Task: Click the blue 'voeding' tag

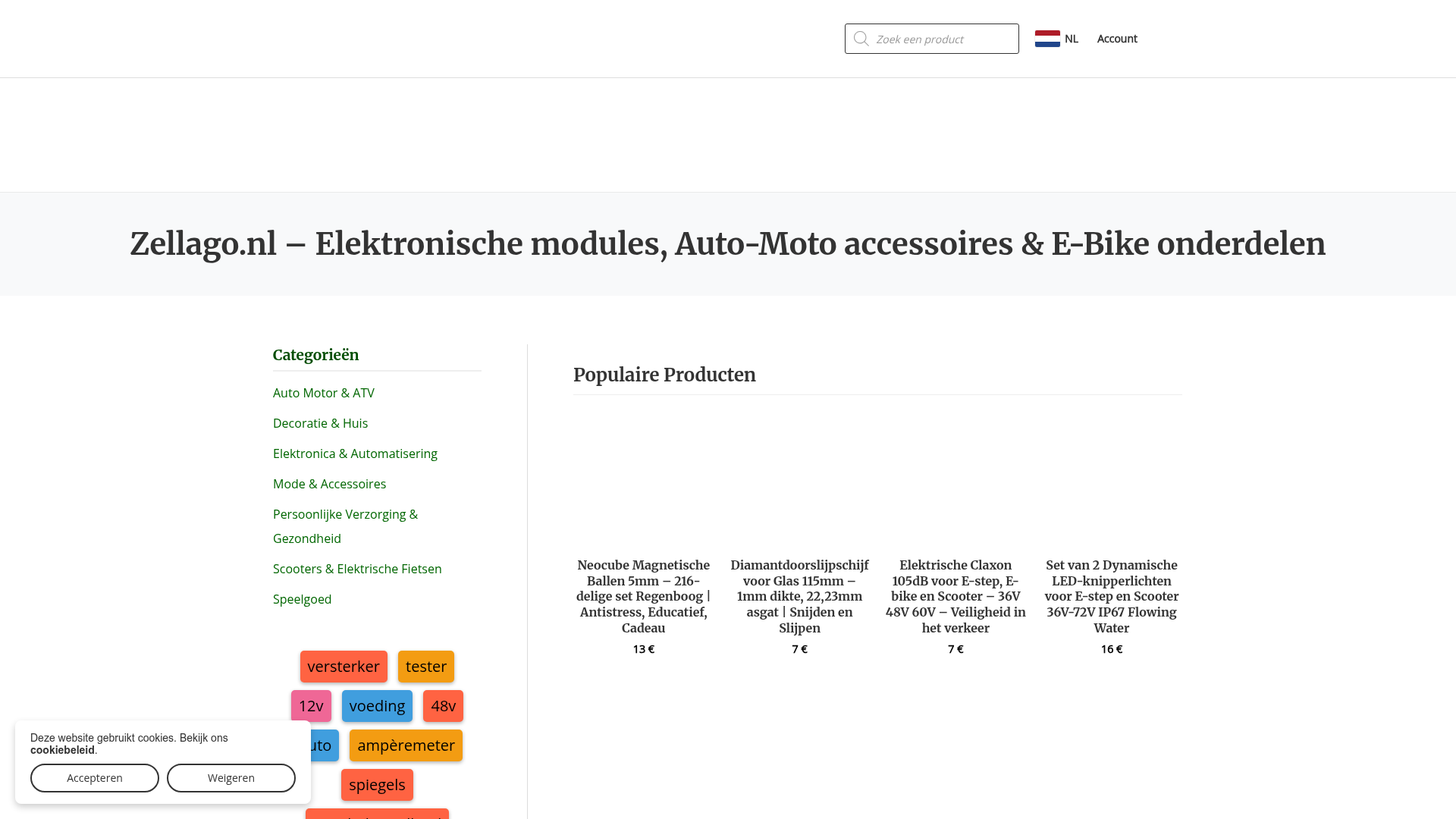Action: [377, 706]
